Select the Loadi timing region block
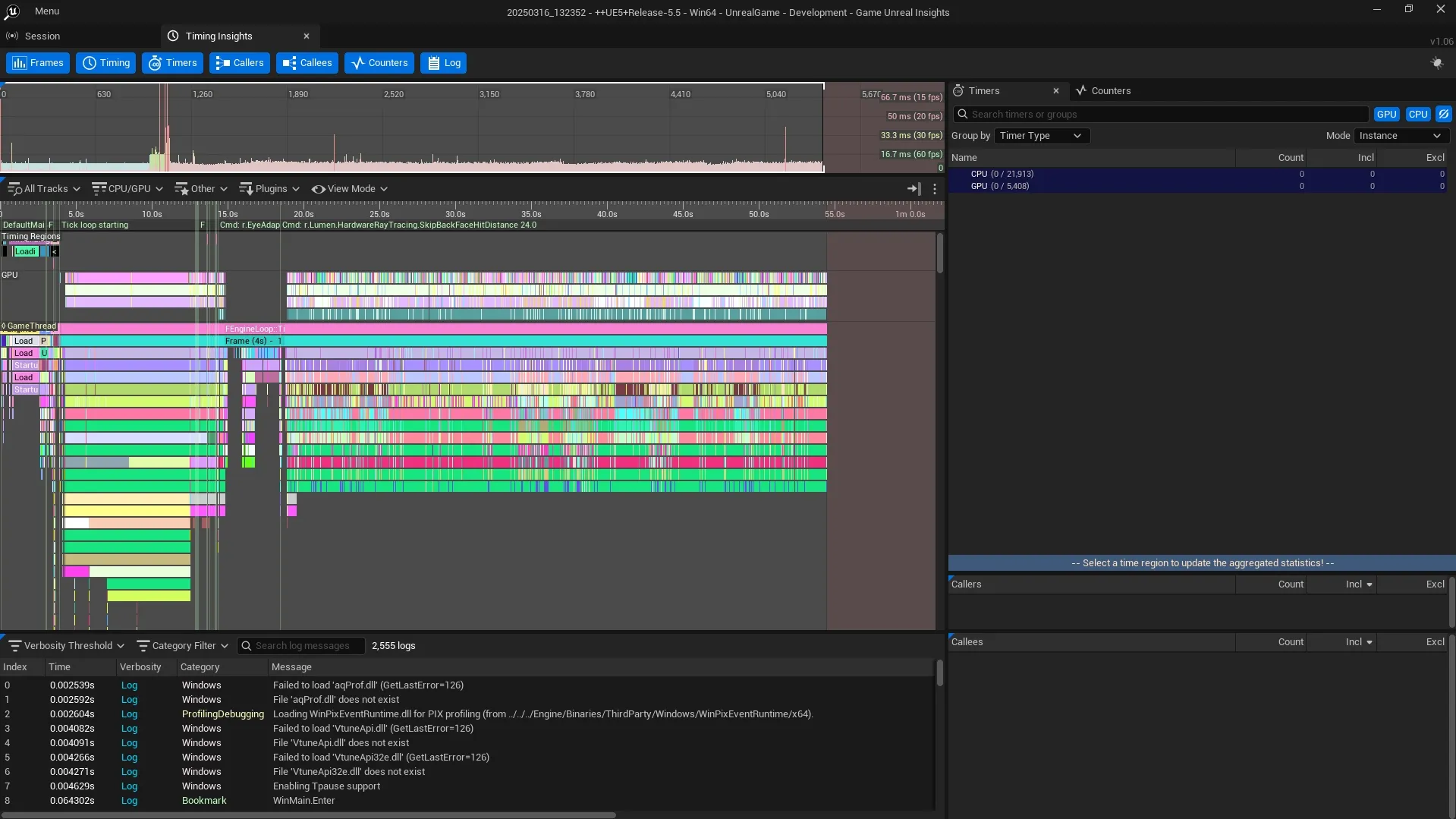This screenshot has height=819, width=1456. [26, 251]
